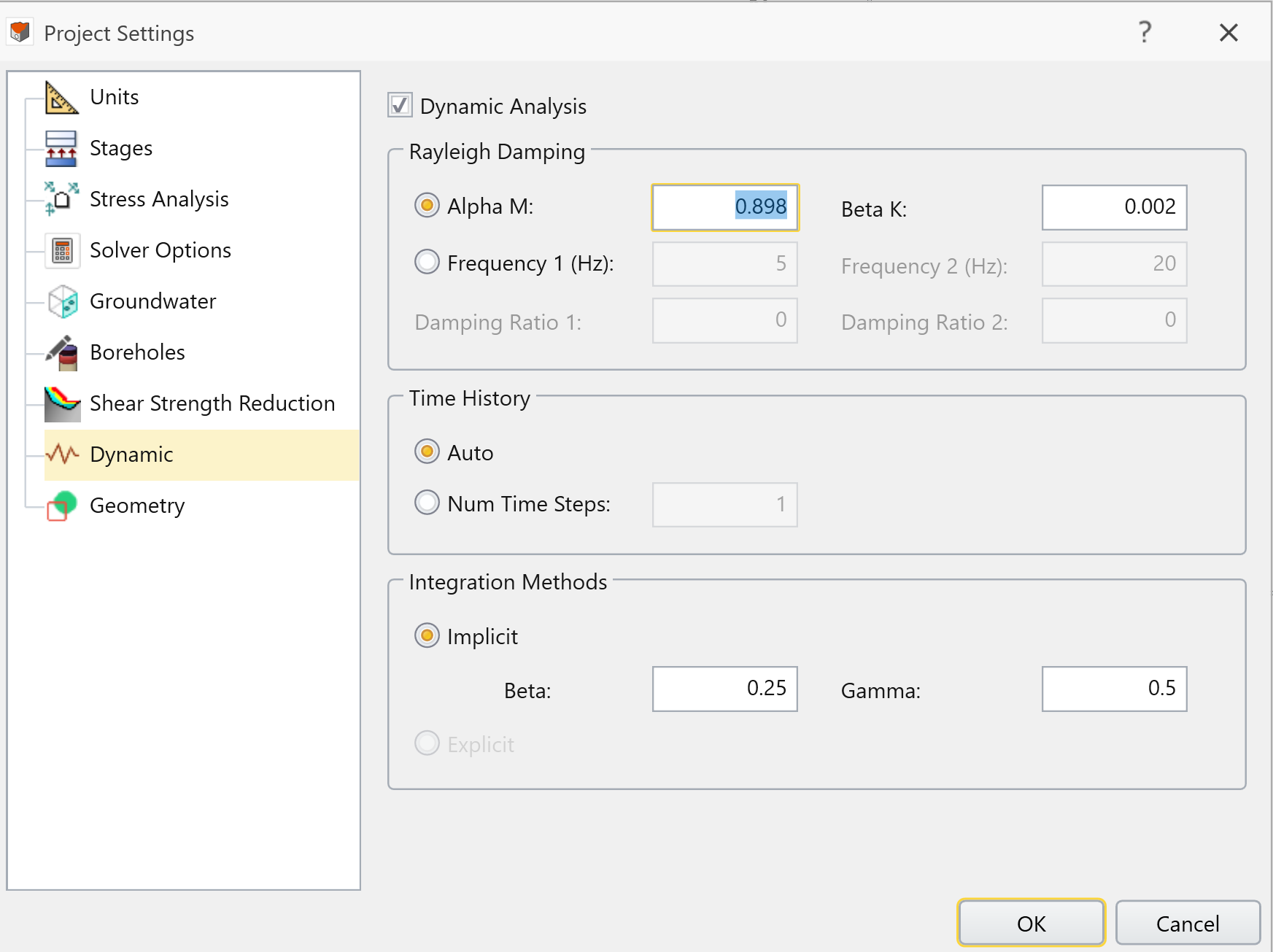
Task: Click the Frequency 2 (Hz) field
Action: pos(1114,264)
